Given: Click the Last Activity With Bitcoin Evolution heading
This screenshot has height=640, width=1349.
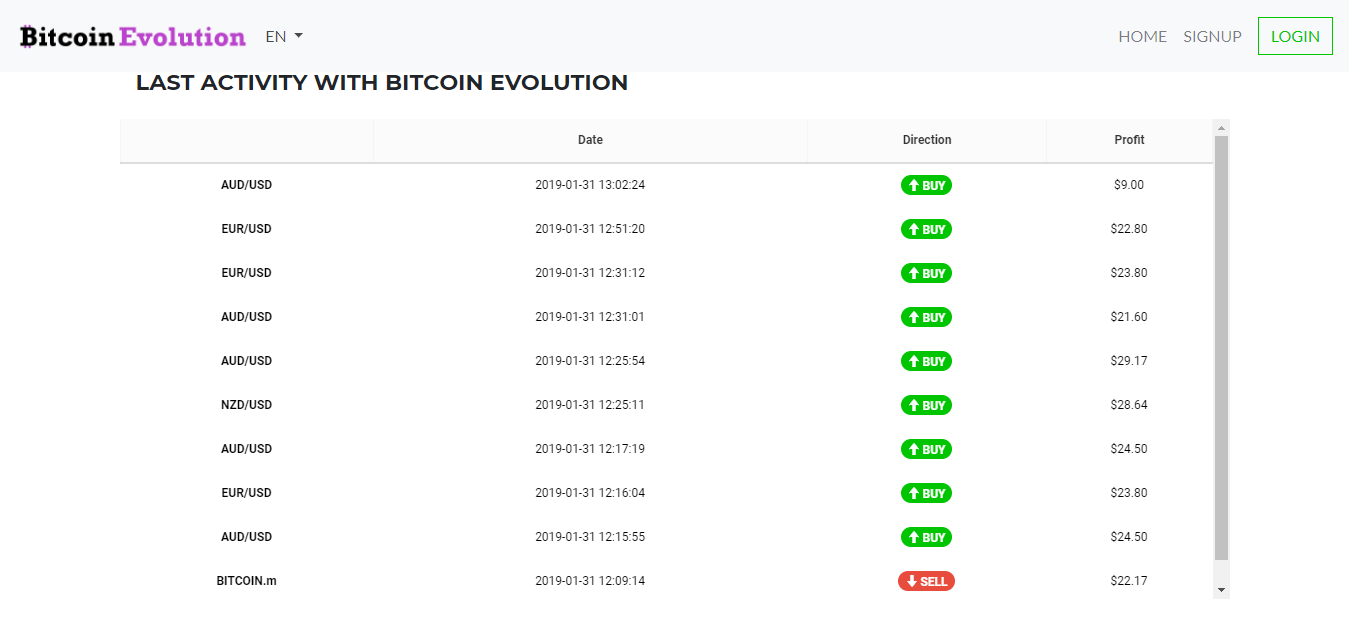Looking at the screenshot, I should click(x=382, y=83).
